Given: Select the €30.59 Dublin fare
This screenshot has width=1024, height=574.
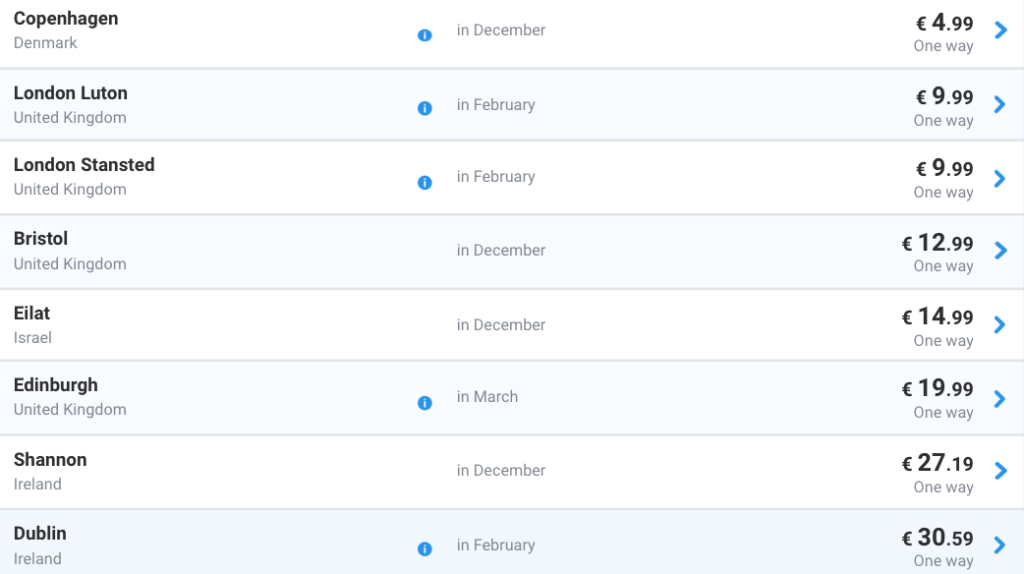Looking at the screenshot, I should (x=937, y=538).
